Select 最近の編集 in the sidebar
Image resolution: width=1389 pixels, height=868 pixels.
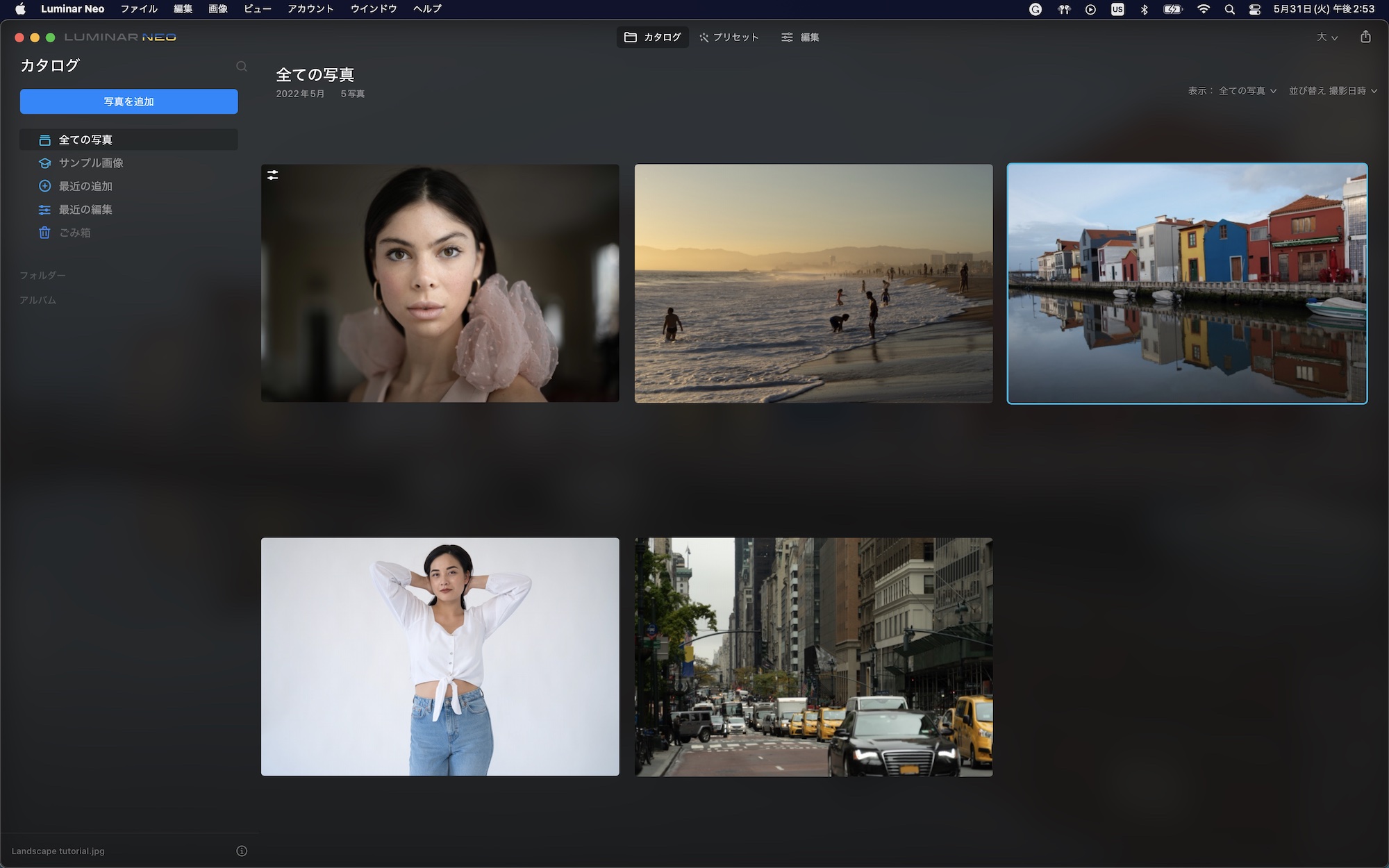pos(85,209)
